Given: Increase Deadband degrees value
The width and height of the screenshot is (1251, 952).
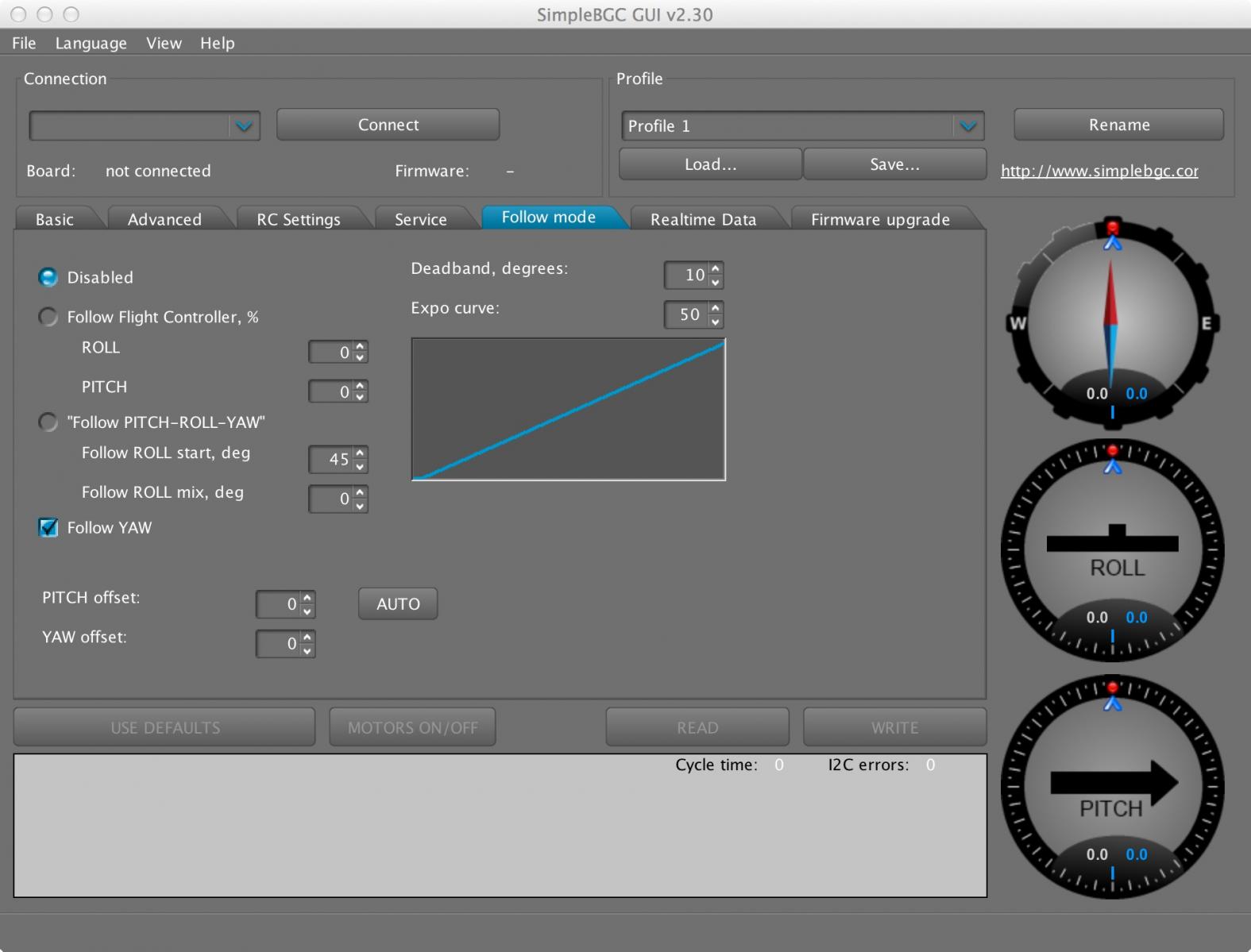Looking at the screenshot, I should coord(716,268).
